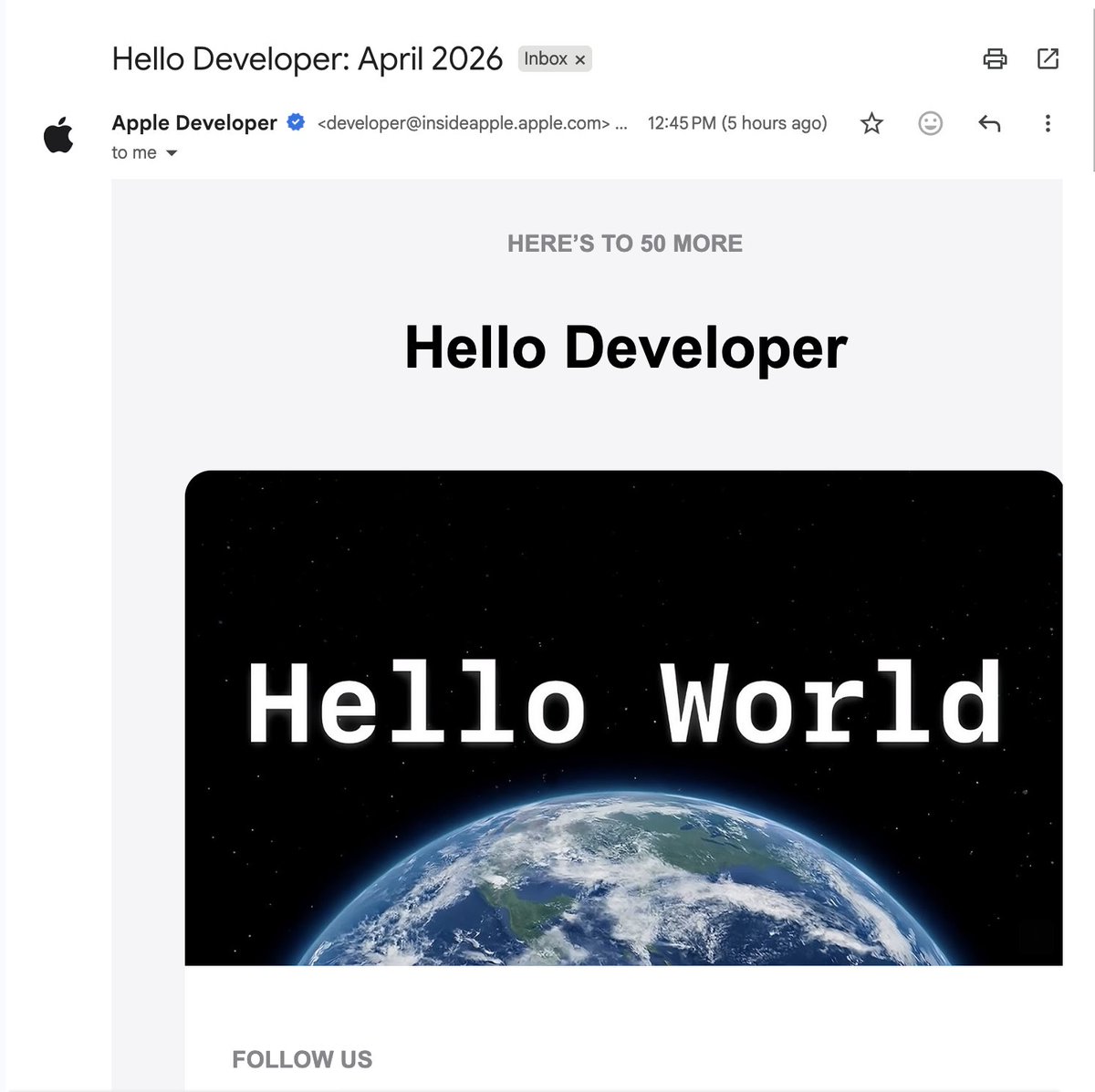Open the email in a new window

coord(1047,58)
